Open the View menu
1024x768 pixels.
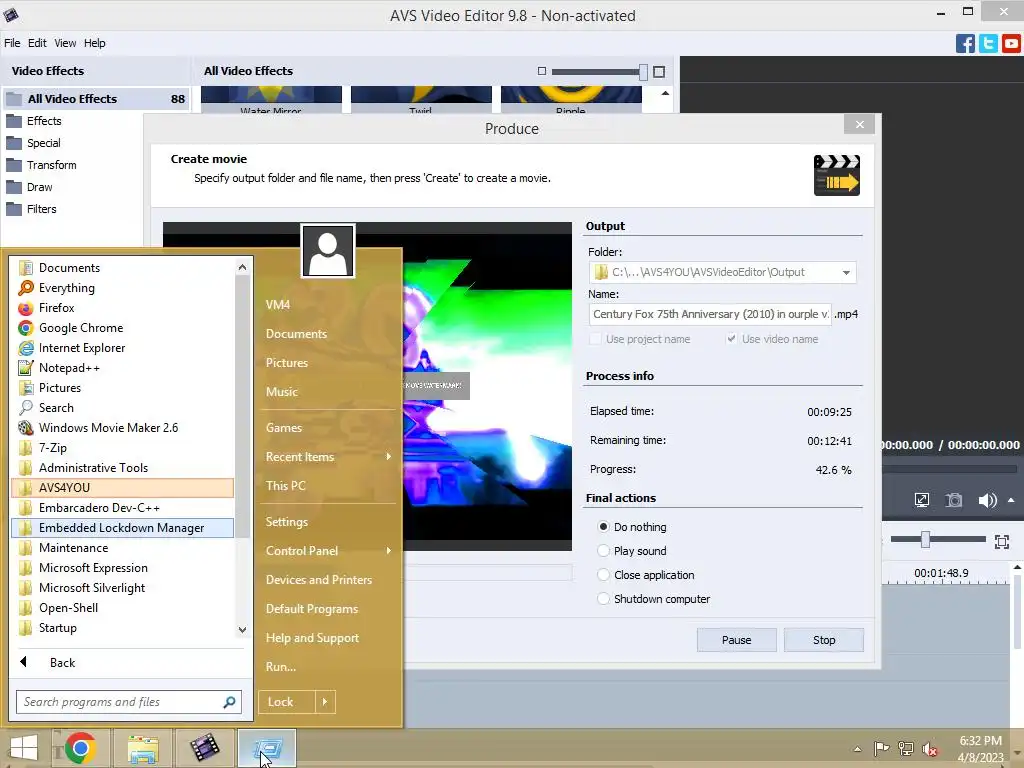pyautogui.click(x=65, y=43)
